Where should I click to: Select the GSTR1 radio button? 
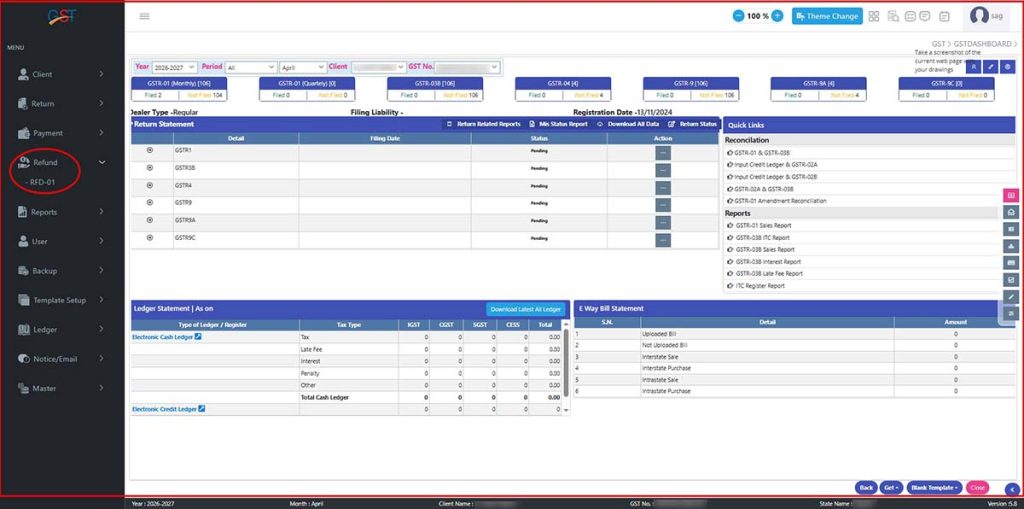150,150
